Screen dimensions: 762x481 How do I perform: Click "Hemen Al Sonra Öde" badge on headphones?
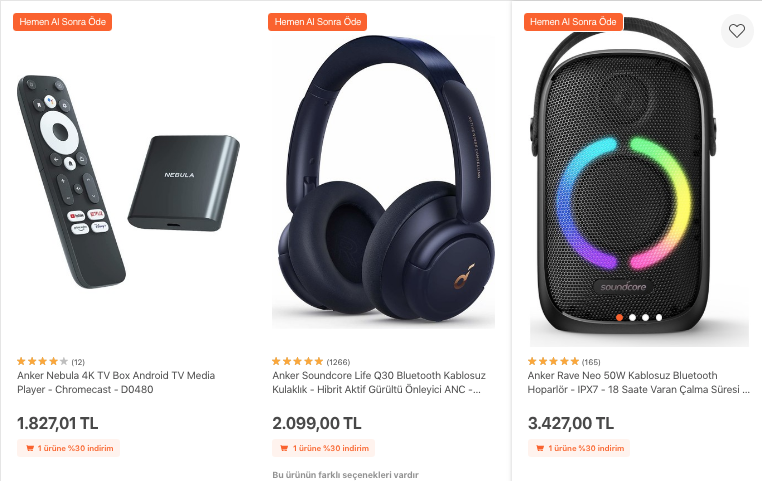pyautogui.click(x=318, y=21)
